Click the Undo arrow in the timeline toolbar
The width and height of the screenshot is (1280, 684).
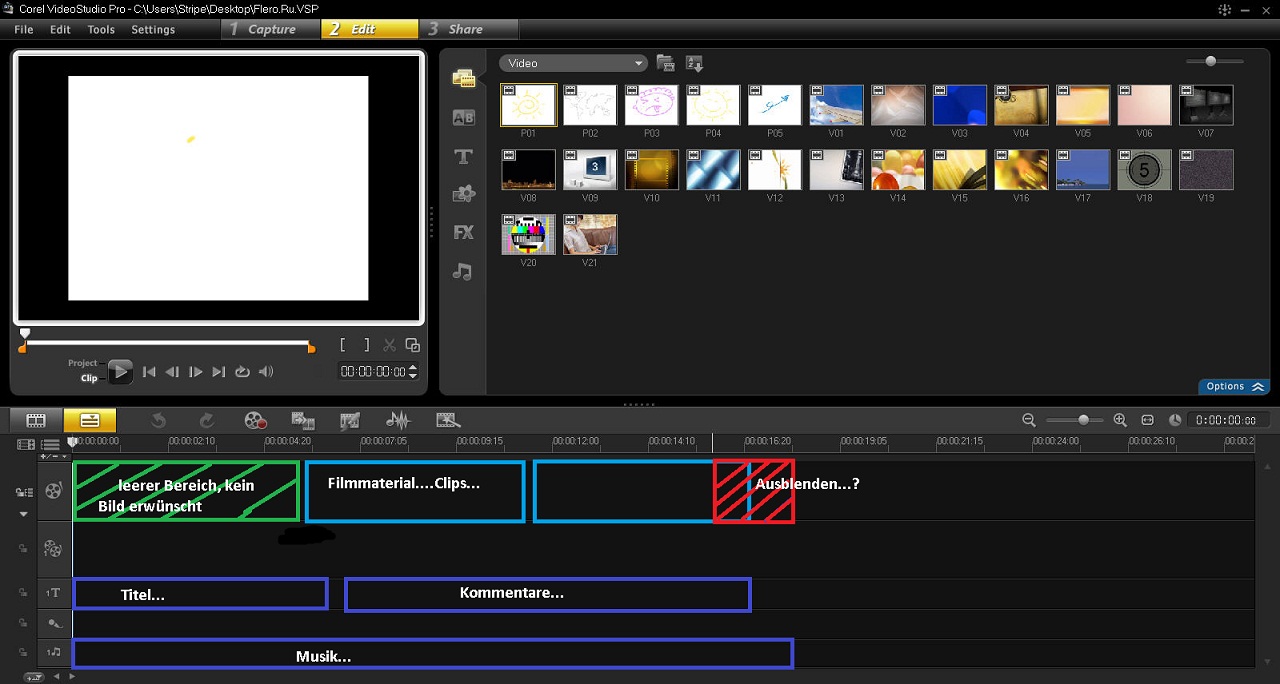coord(158,421)
